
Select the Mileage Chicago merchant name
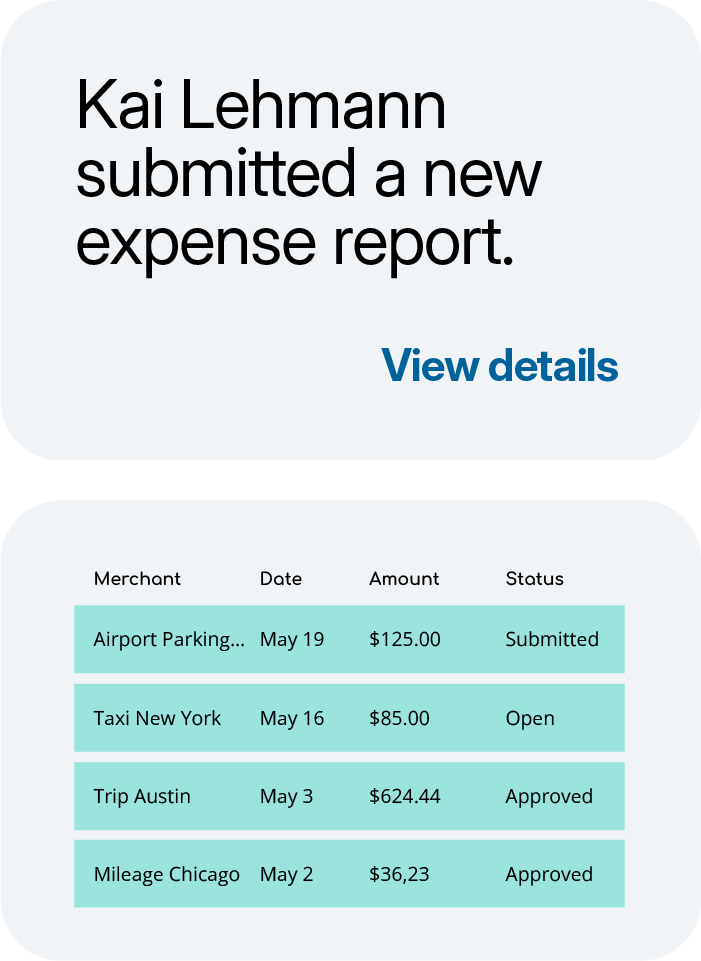[166, 875]
